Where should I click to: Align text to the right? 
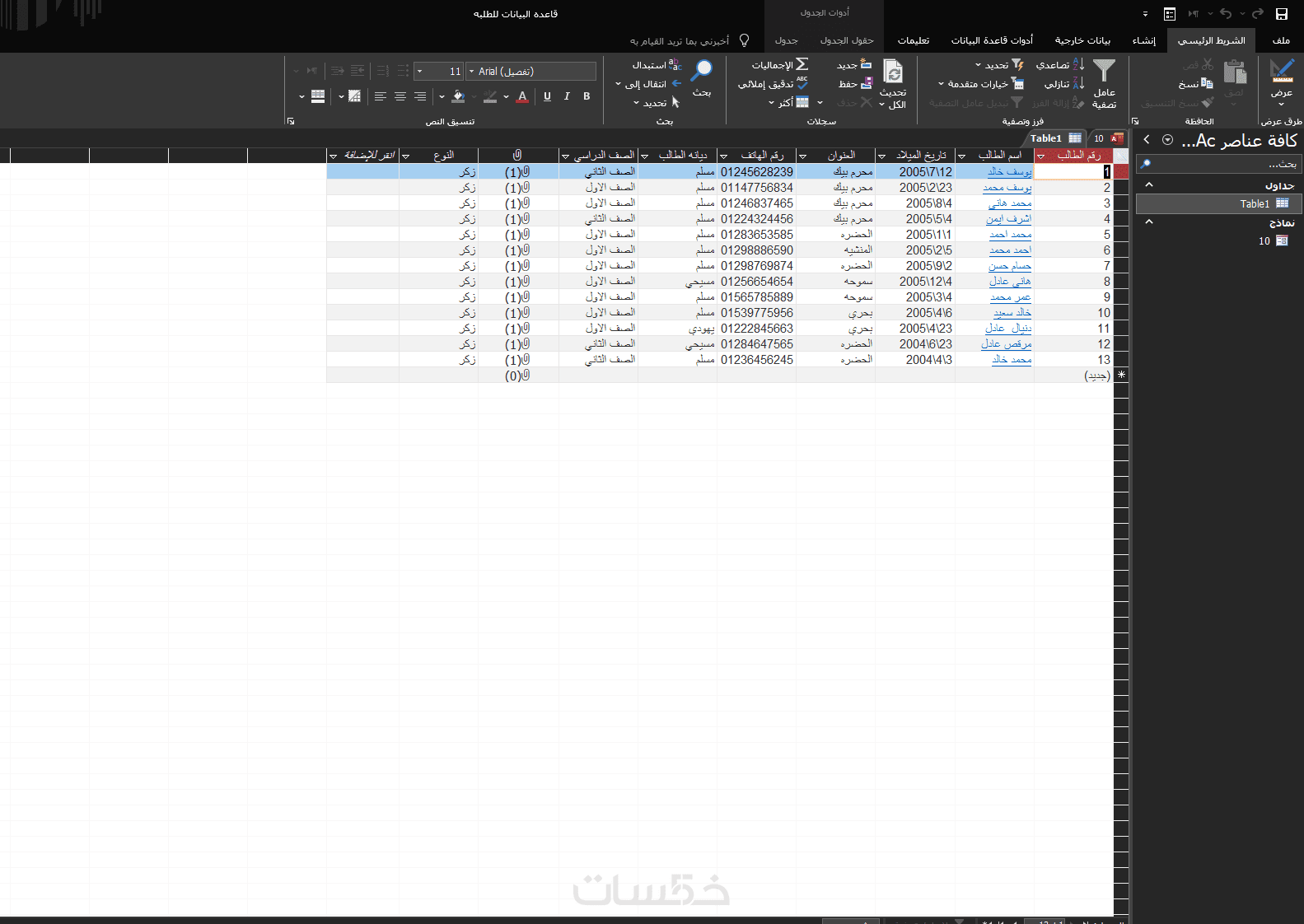[x=420, y=96]
